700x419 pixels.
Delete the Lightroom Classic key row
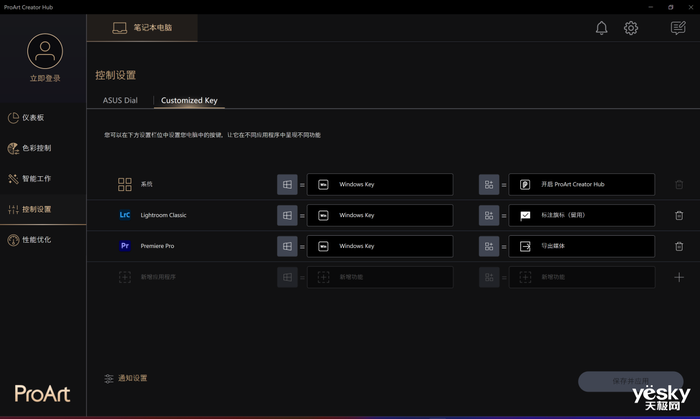679,215
